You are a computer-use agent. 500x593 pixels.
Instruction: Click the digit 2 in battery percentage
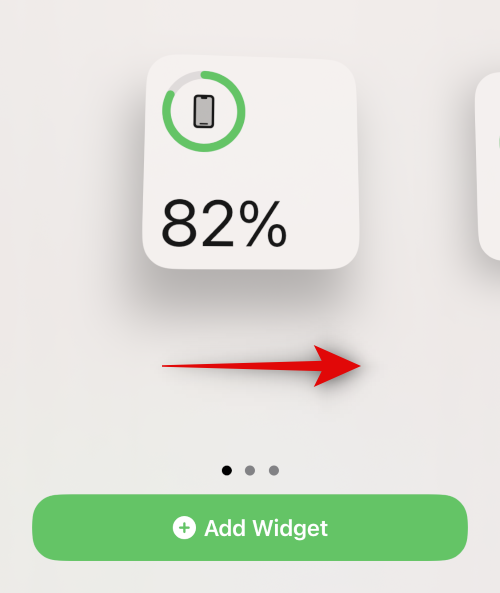click(x=218, y=224)
